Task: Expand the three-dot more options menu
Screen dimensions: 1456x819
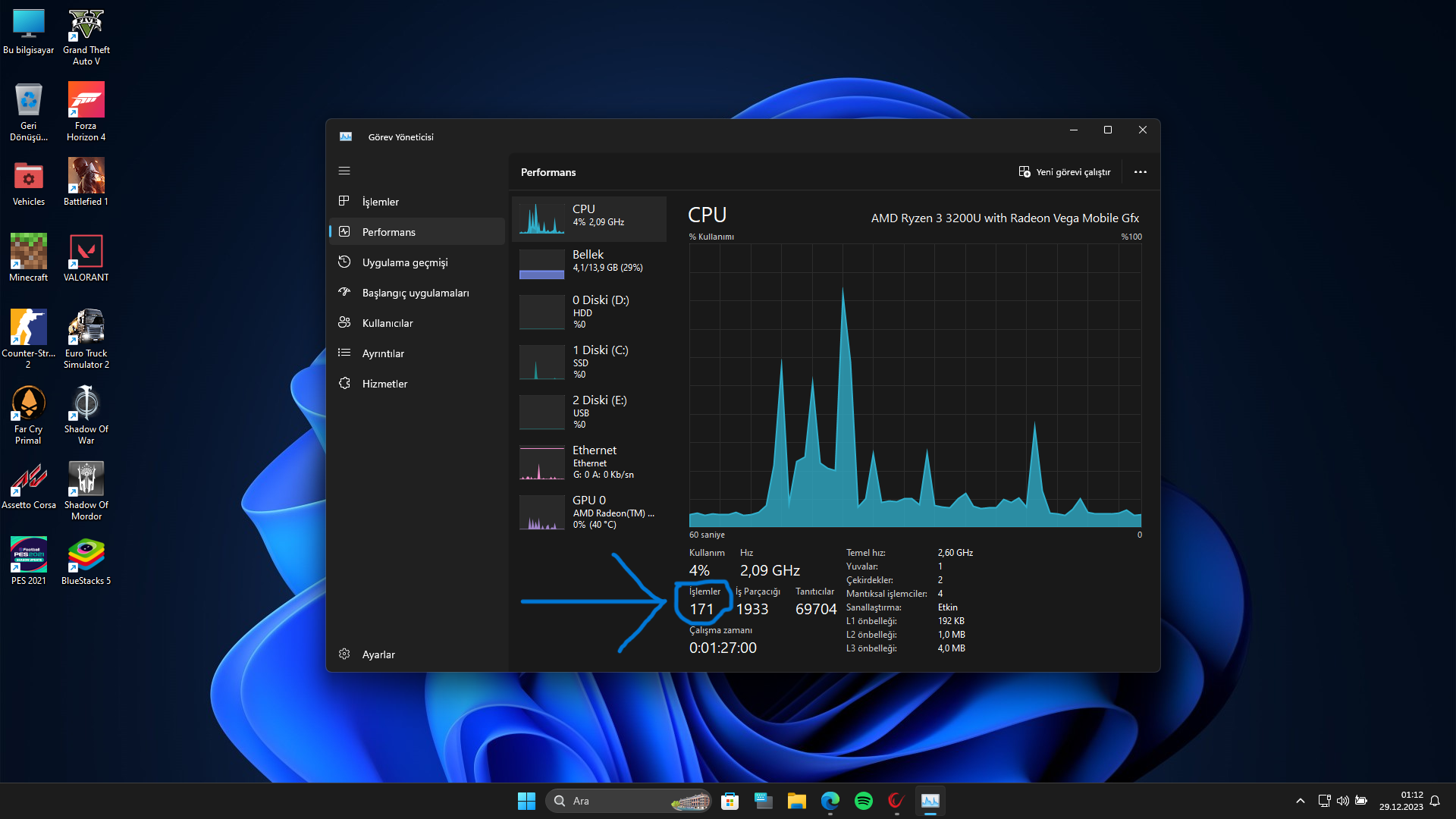Action: click(x=1140, y=172)
